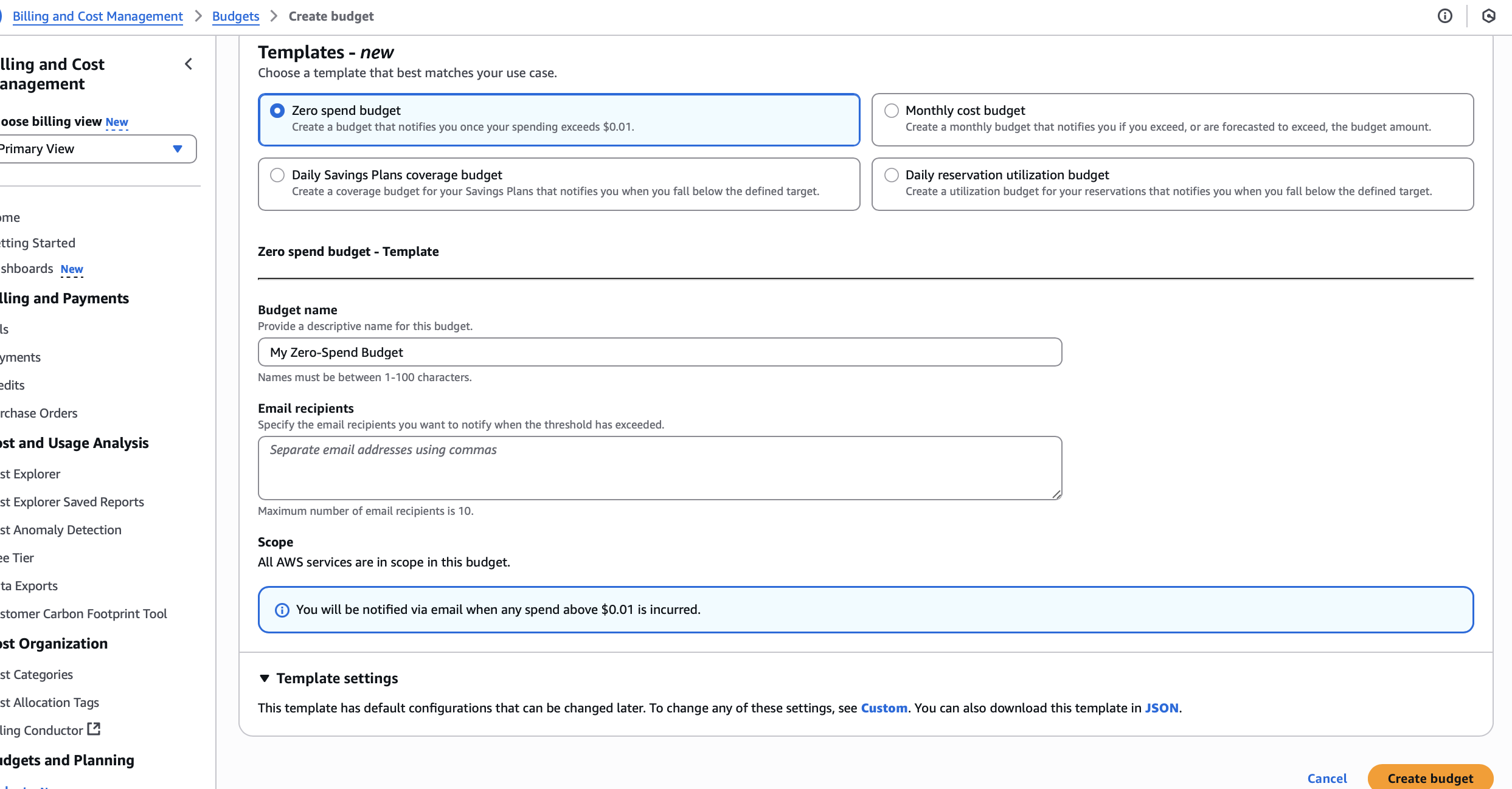
Task: Click the Create budget button
Action: pyautogui.click(x=1430, y=778)
